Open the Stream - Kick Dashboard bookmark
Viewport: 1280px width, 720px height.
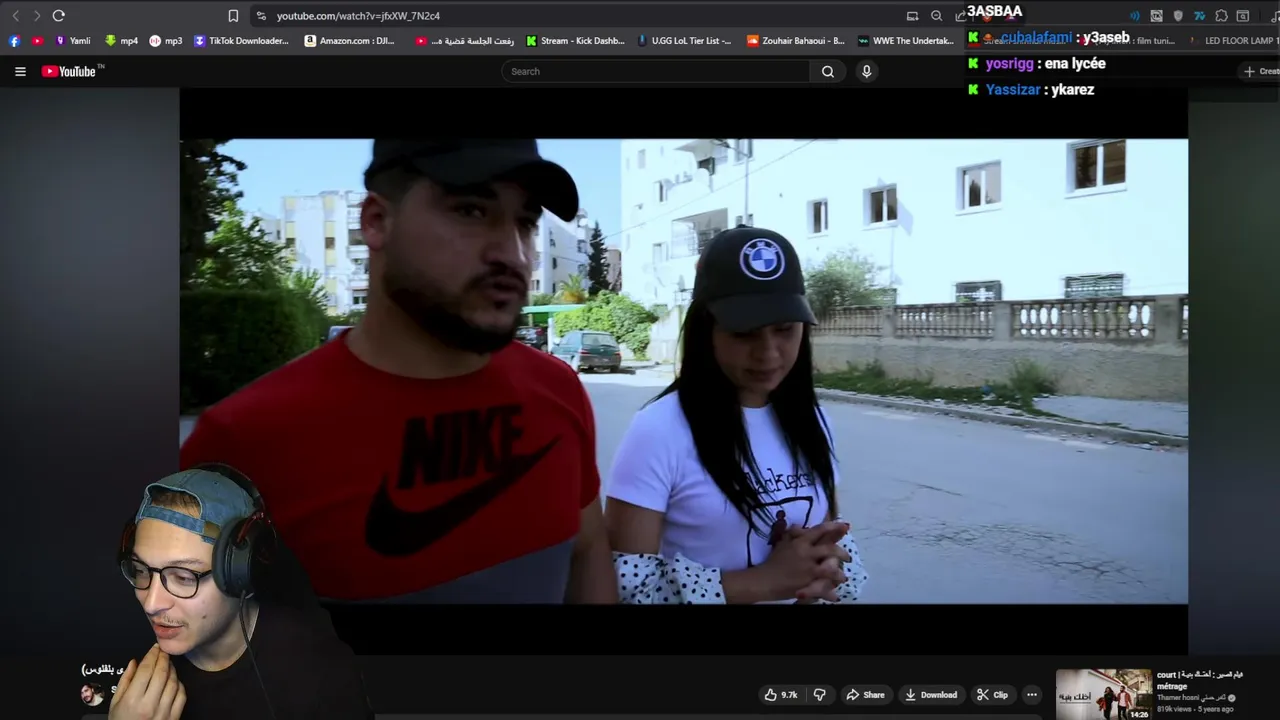coord(576,41)
